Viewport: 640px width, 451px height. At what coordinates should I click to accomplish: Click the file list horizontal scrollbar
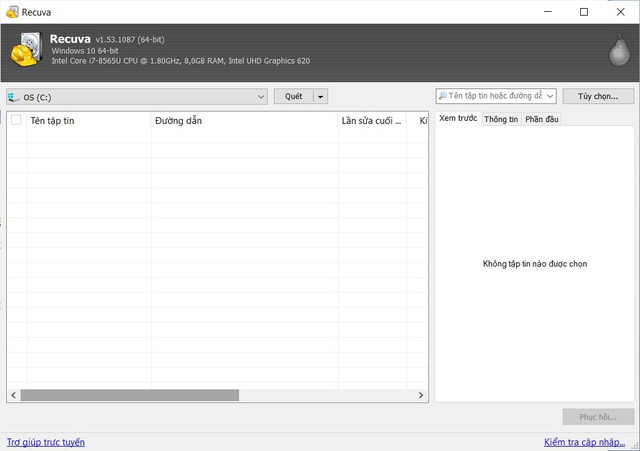[130, 395]
